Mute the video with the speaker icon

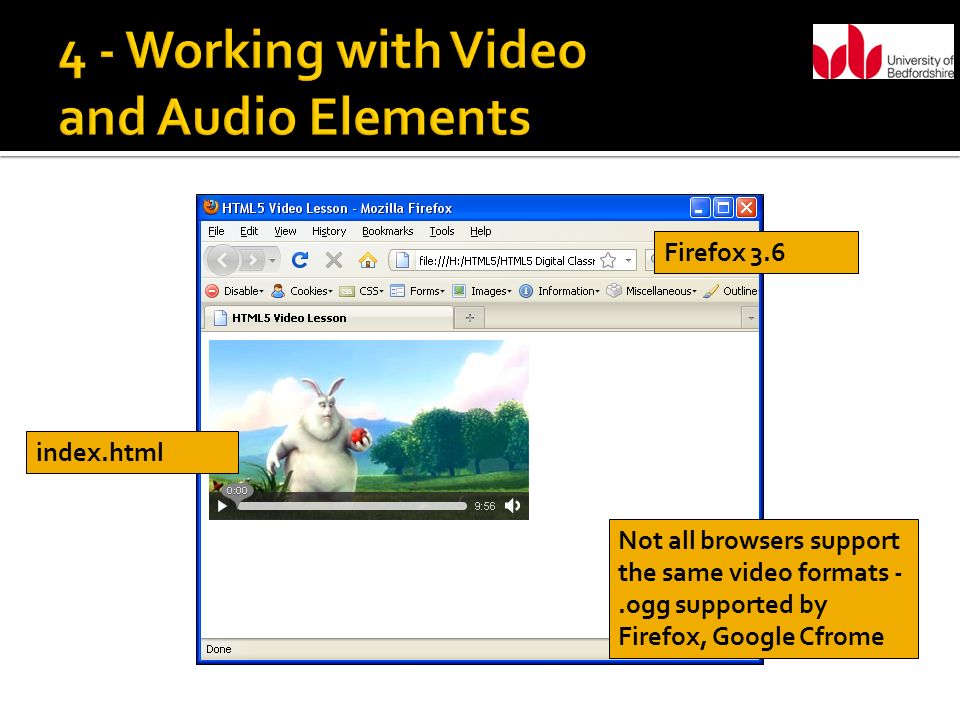(512, 505)
